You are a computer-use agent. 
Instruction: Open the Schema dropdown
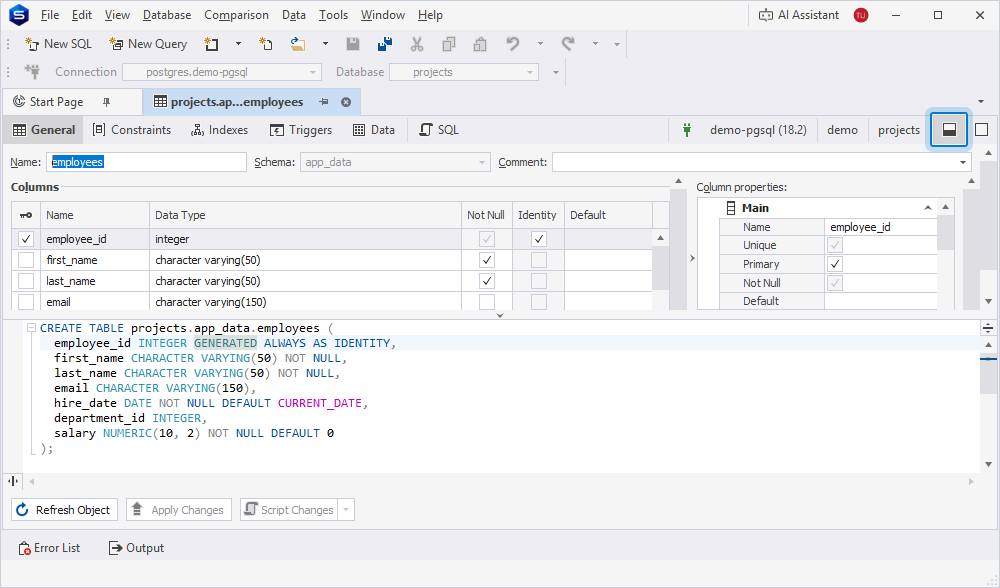[x=482, y=163]
